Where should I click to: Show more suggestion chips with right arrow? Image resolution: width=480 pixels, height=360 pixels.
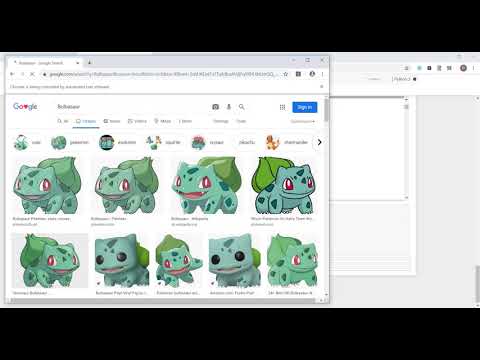click(319, 142)
